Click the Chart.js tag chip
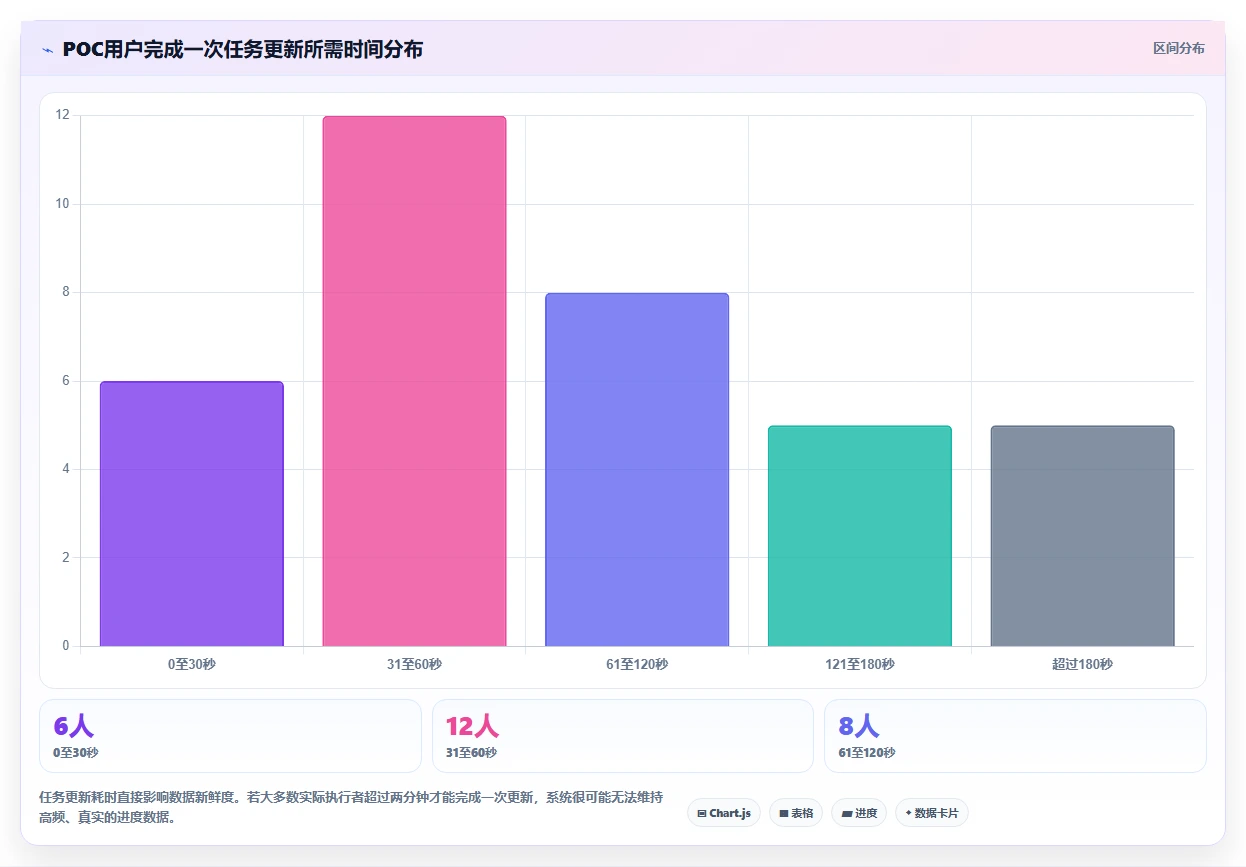The height and width of the screenshot is (867, 1246). [x=724, y=813]
